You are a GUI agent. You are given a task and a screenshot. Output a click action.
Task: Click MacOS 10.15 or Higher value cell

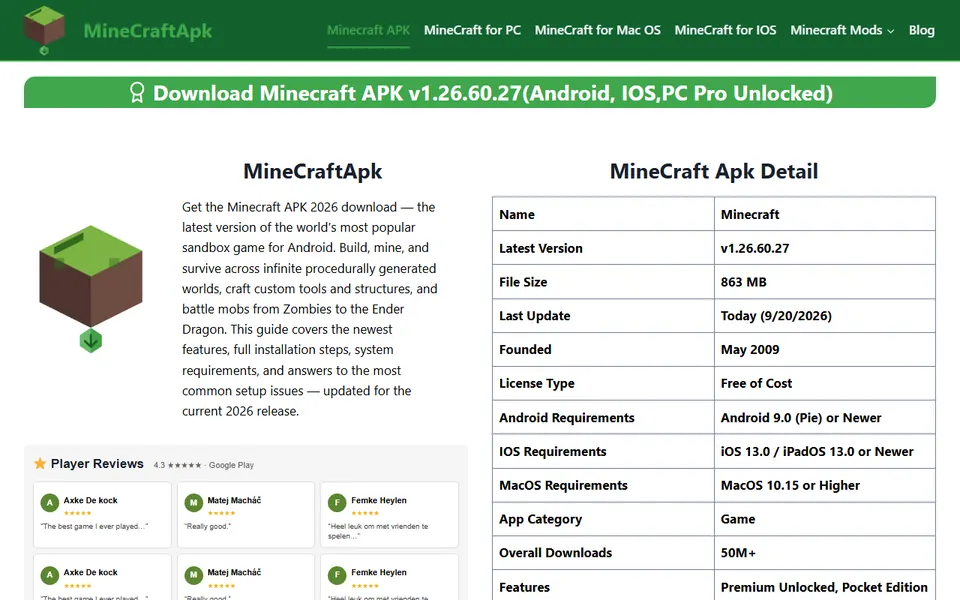[825, 485]
